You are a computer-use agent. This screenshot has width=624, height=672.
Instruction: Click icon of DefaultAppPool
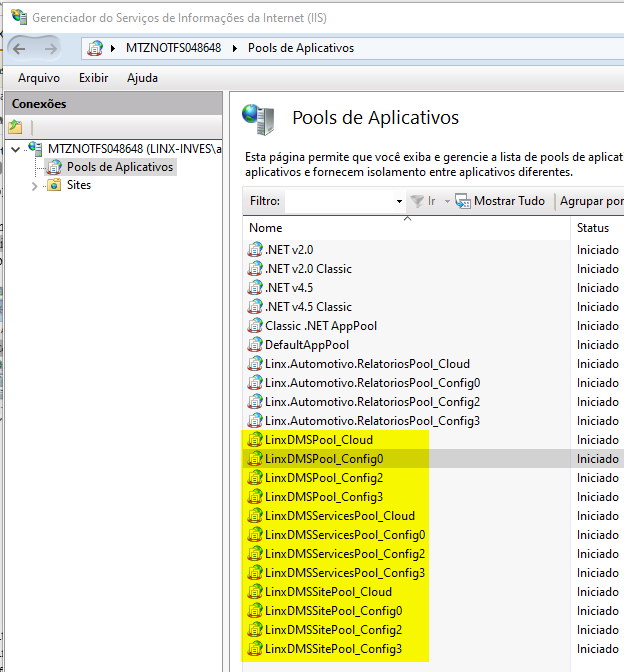click(255, 345)
